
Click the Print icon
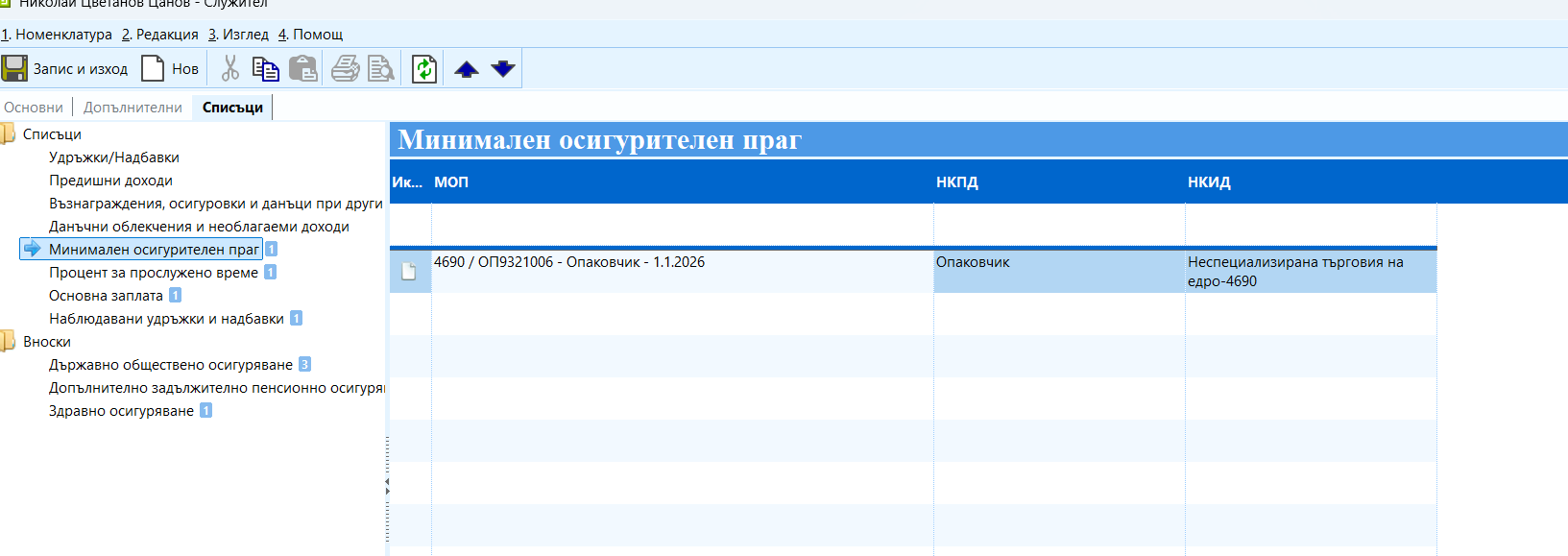(x=345, y=69)
